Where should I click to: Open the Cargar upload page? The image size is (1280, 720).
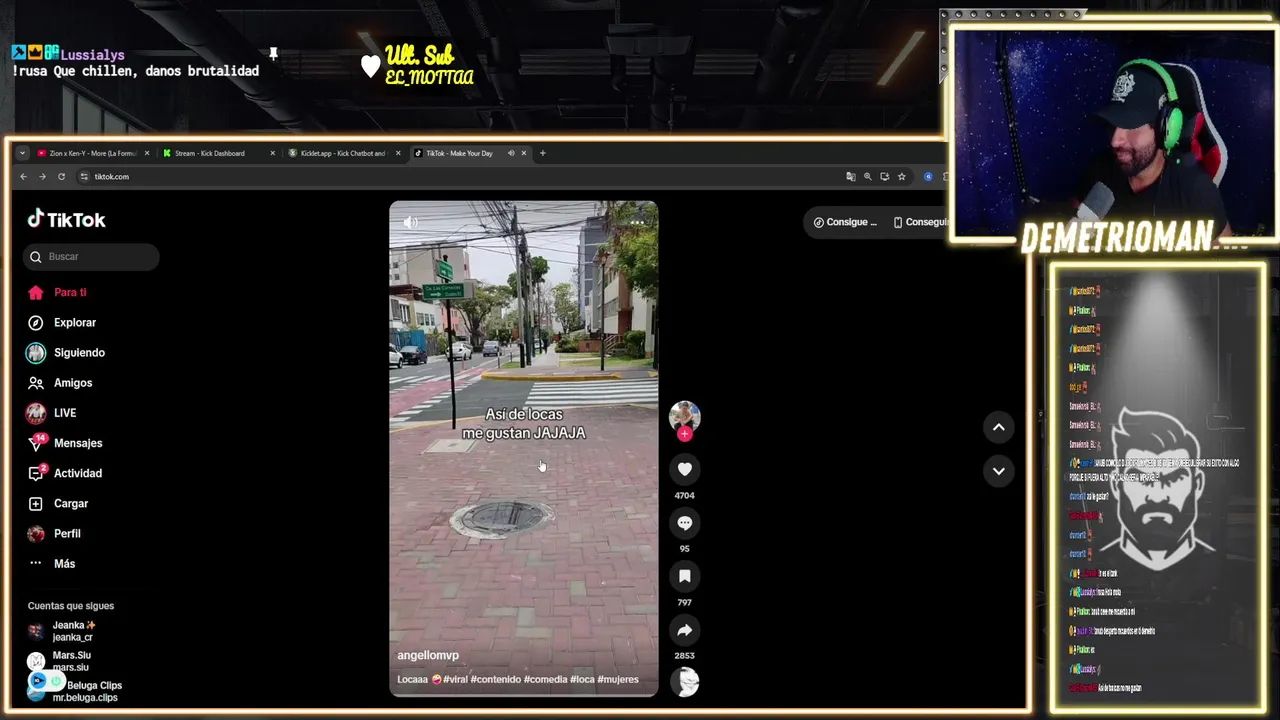coord(57,504)
